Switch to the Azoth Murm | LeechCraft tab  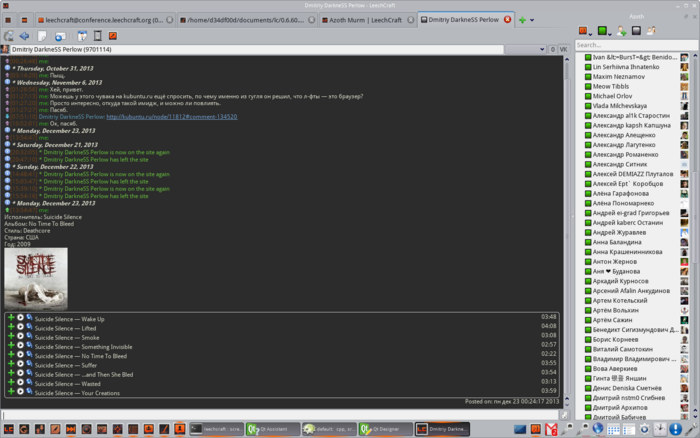[x=365, y=20]
